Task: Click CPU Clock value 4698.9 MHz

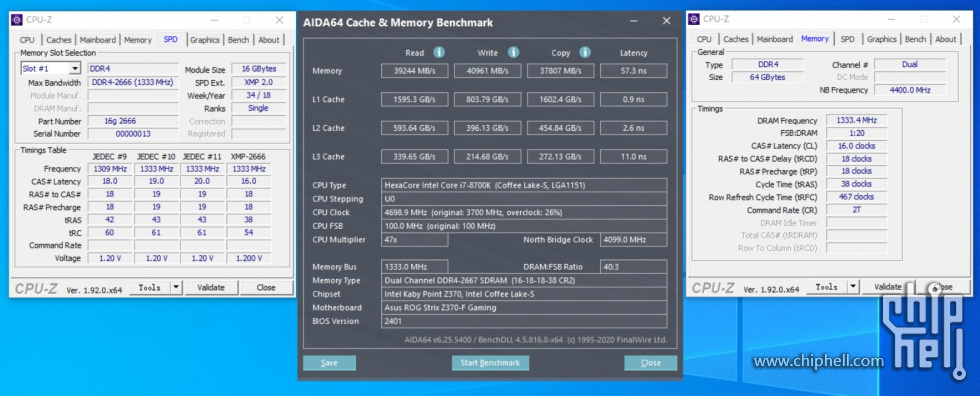Action: (x=524, y=212)
